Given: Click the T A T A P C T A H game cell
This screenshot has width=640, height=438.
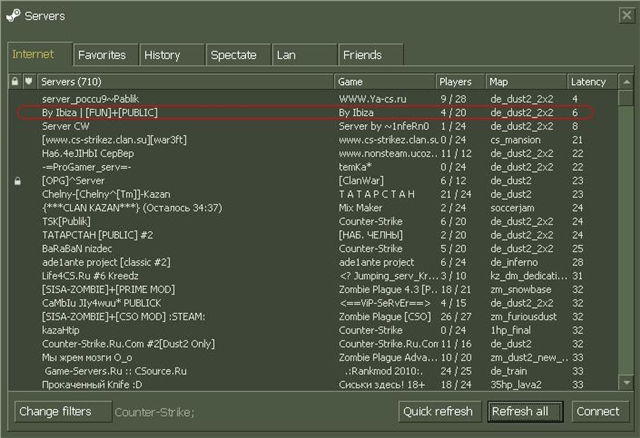Looking at the screenshot, I should [x=377, y=194].
